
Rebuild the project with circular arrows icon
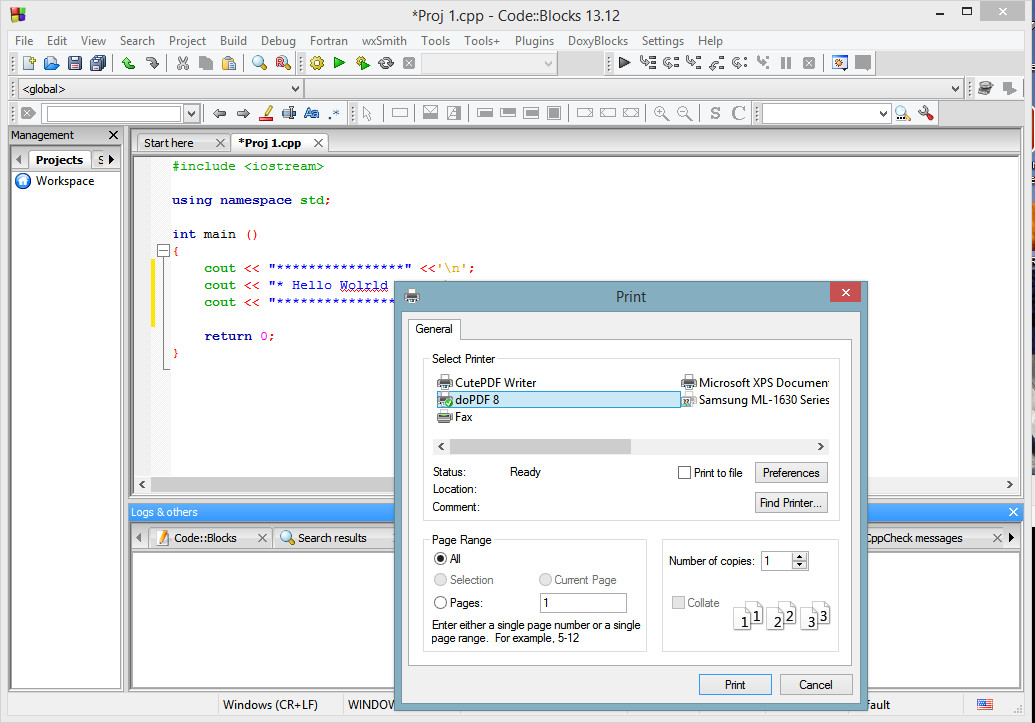pyautogui.click(x=385, y=63)
